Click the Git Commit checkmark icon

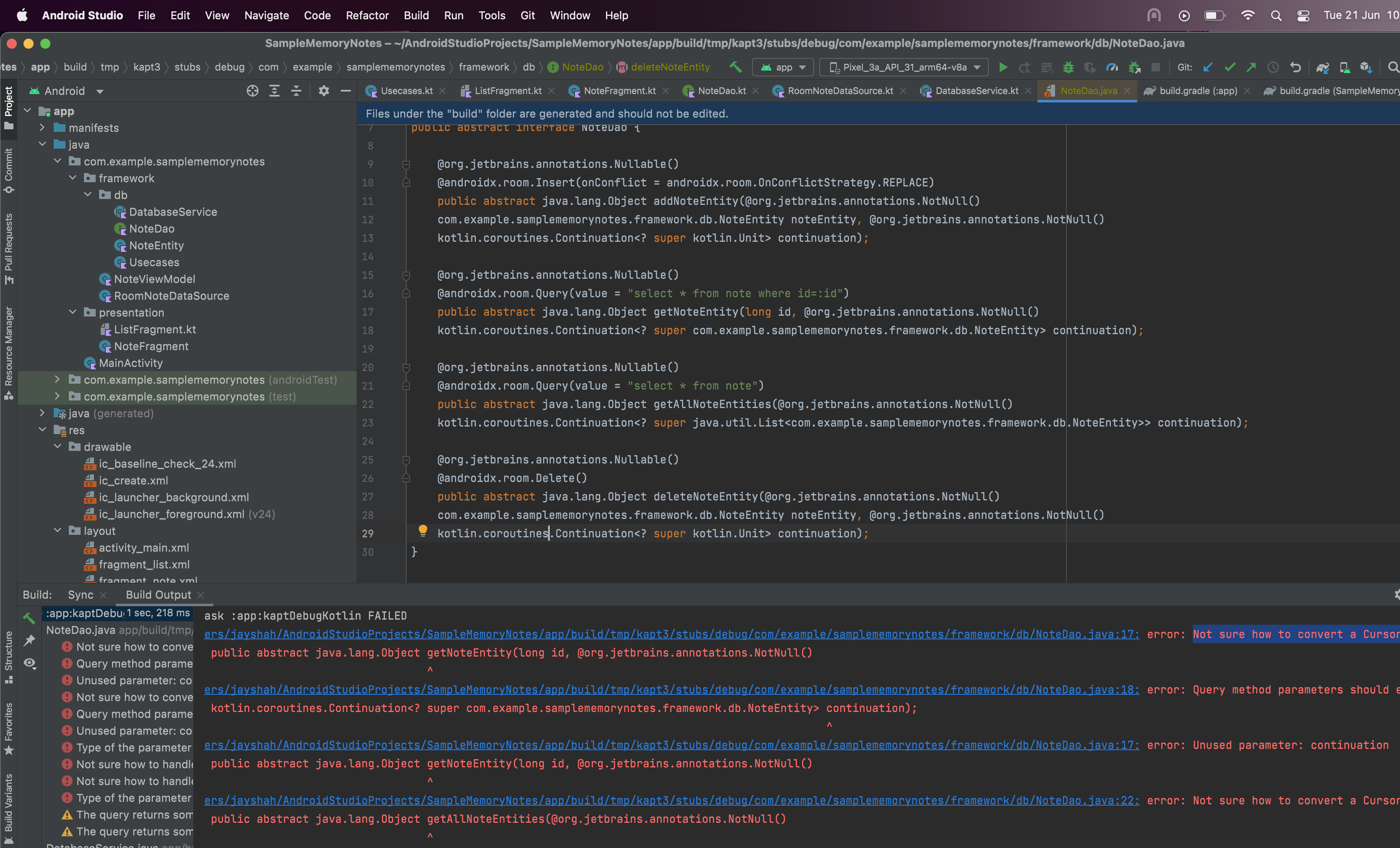1230,67
